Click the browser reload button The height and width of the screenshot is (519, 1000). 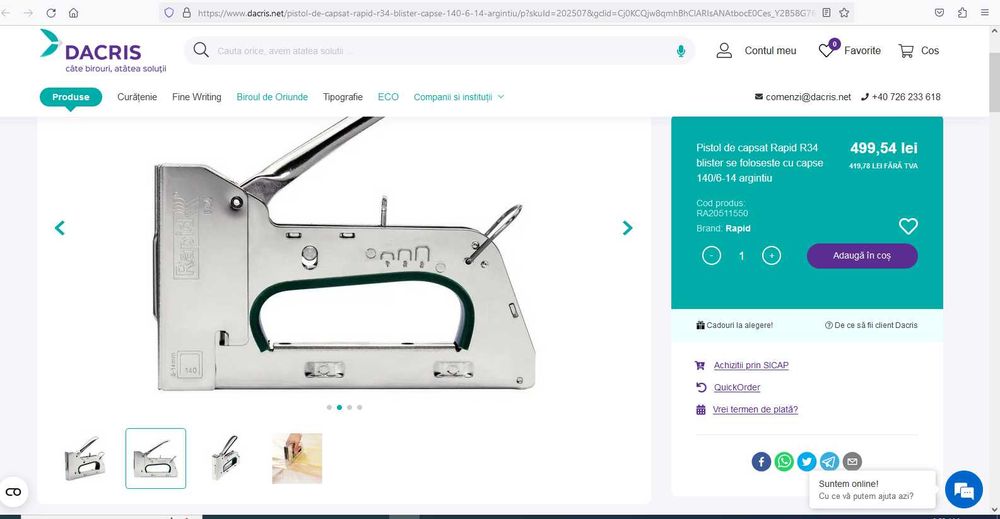51,13
